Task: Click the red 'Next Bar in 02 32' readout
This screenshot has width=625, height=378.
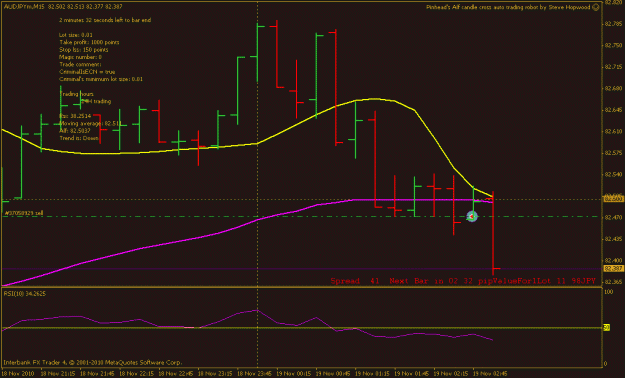Action: [x=431, y=281]
